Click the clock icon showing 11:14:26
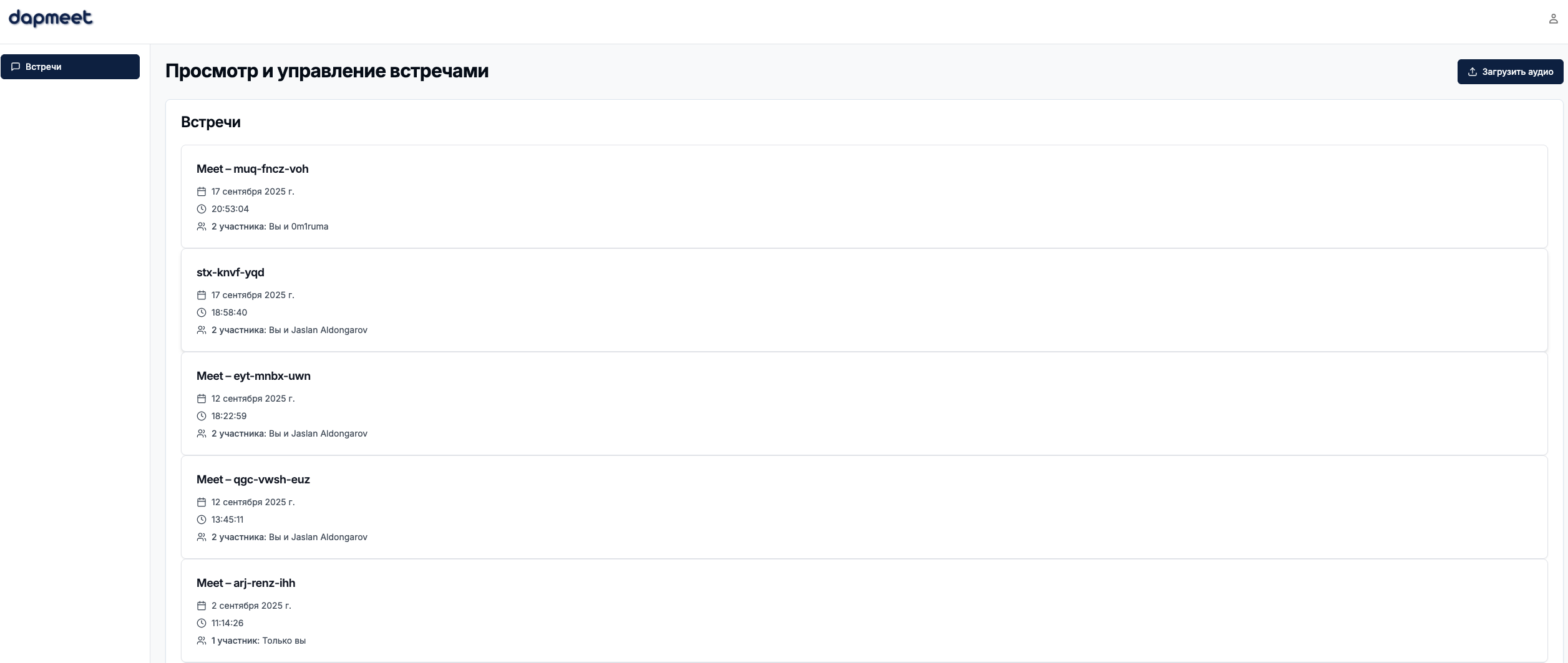 coord(201,622)
